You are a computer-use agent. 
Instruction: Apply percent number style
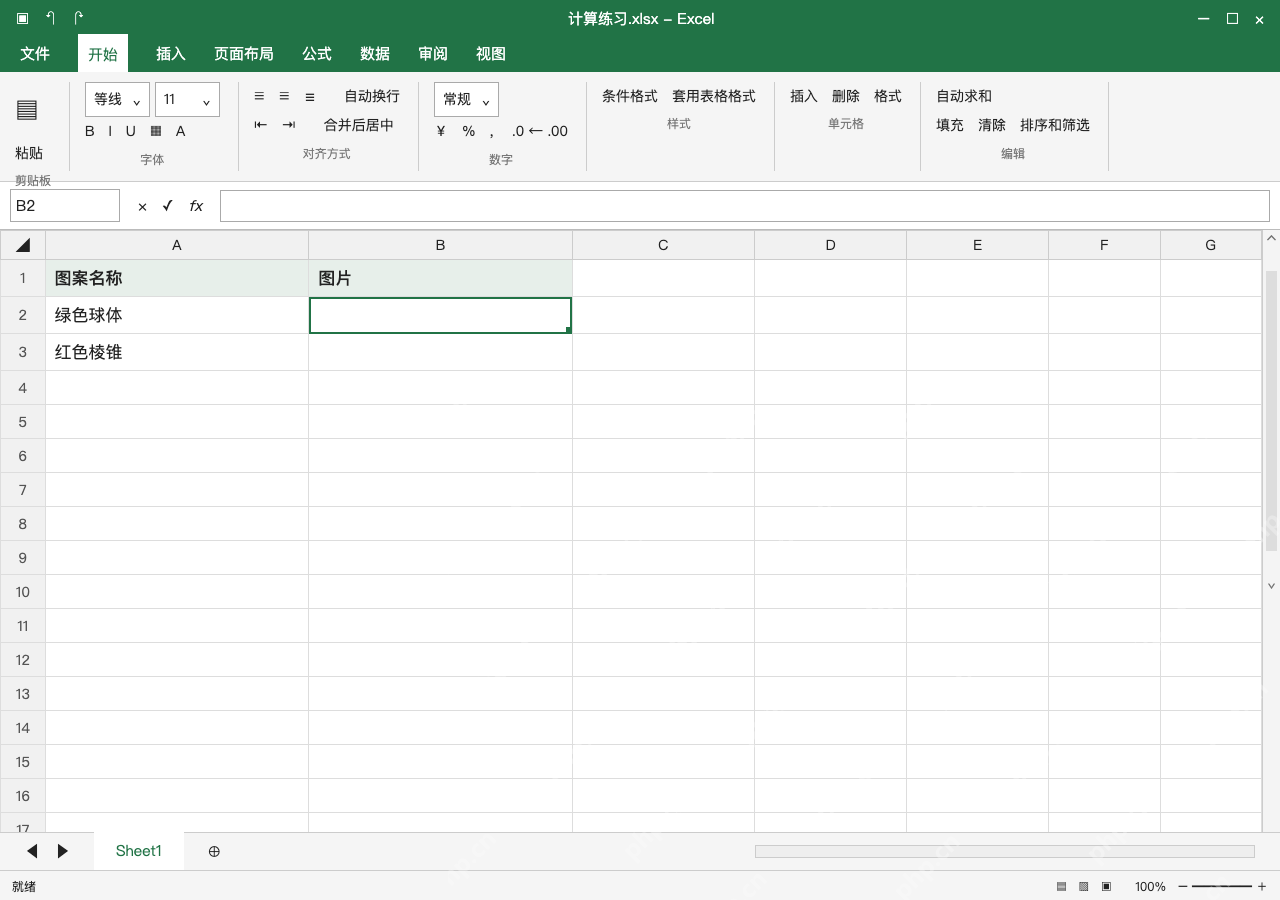point(468,131)
